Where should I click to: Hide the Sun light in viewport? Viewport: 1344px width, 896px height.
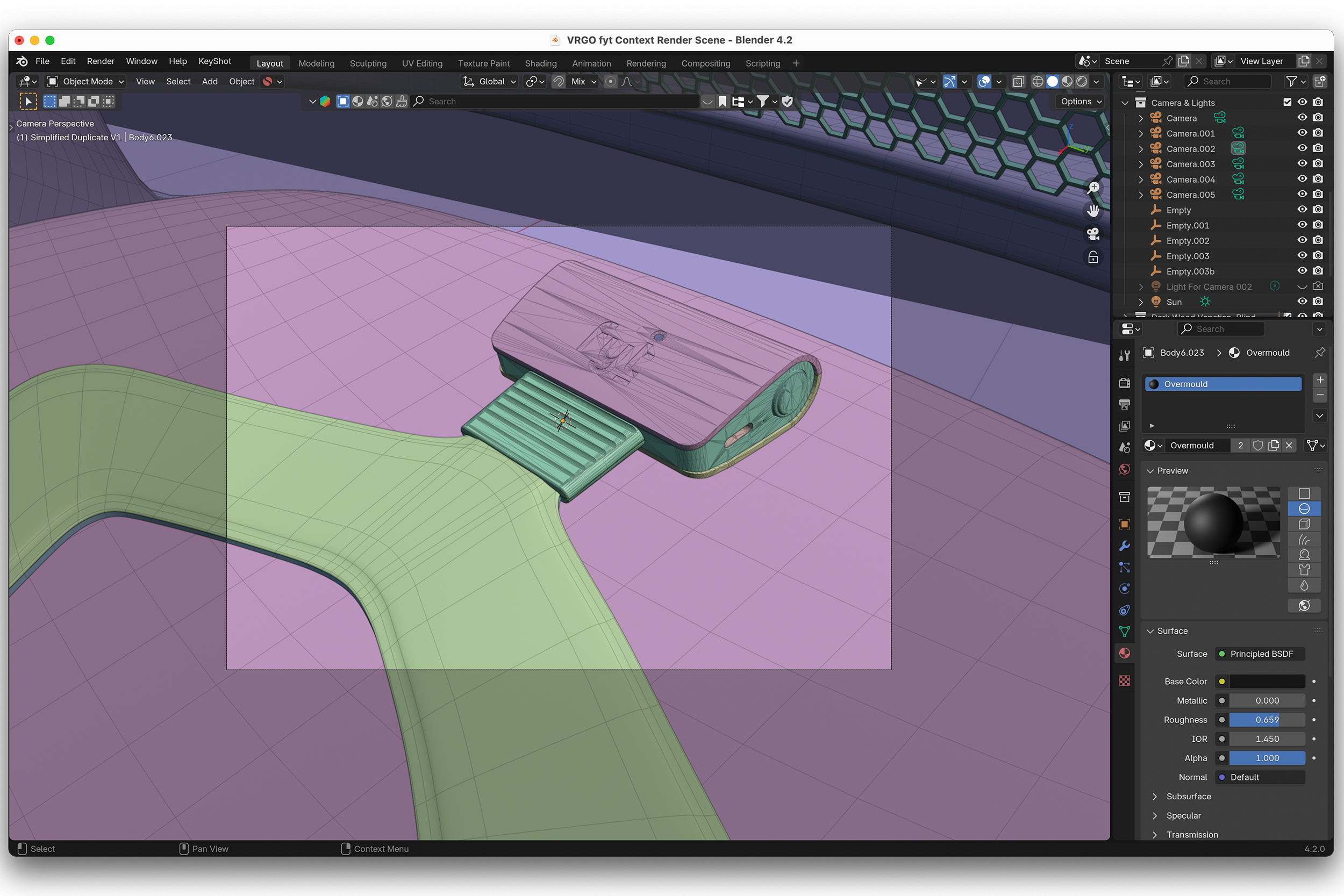[x=1302, y=302]
